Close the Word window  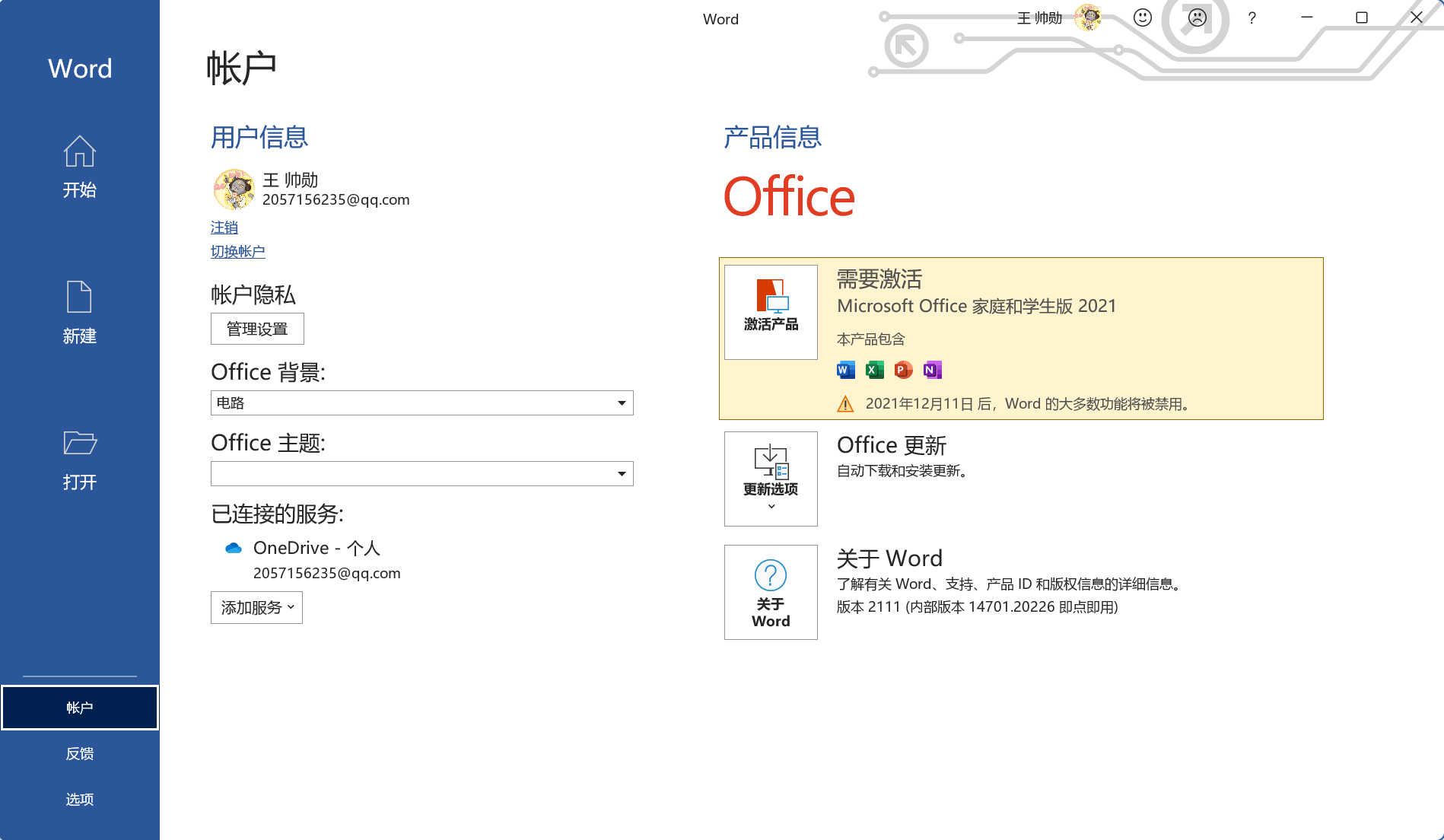(x=1417, y=17)
